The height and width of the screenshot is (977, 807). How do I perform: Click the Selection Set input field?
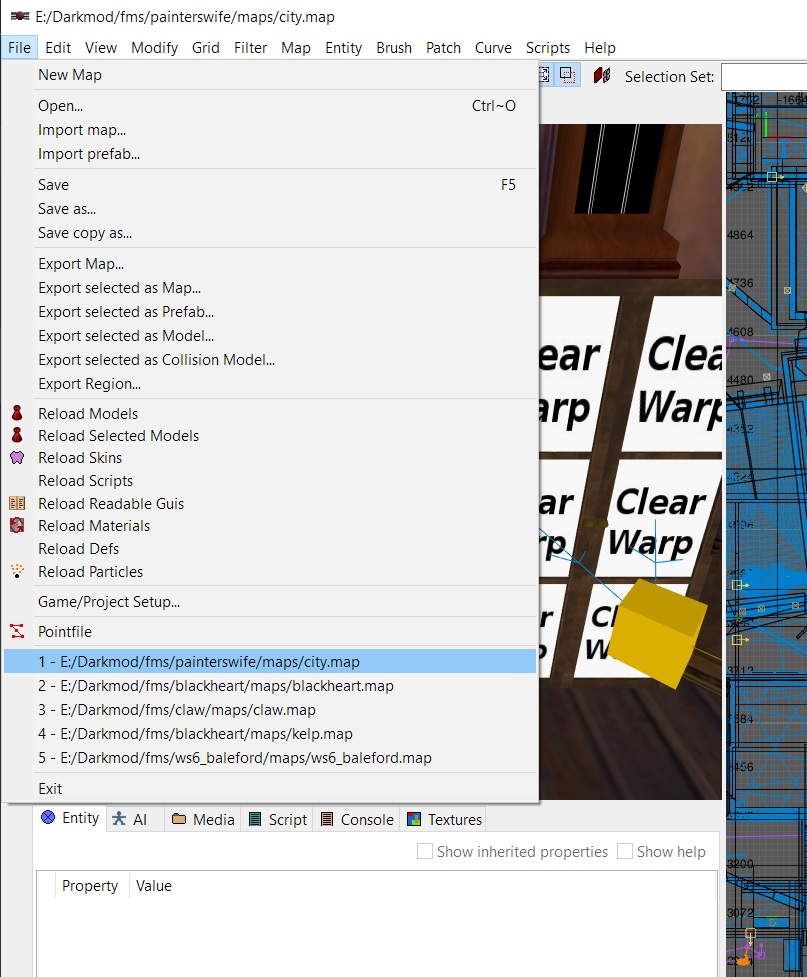coord(763,77)
